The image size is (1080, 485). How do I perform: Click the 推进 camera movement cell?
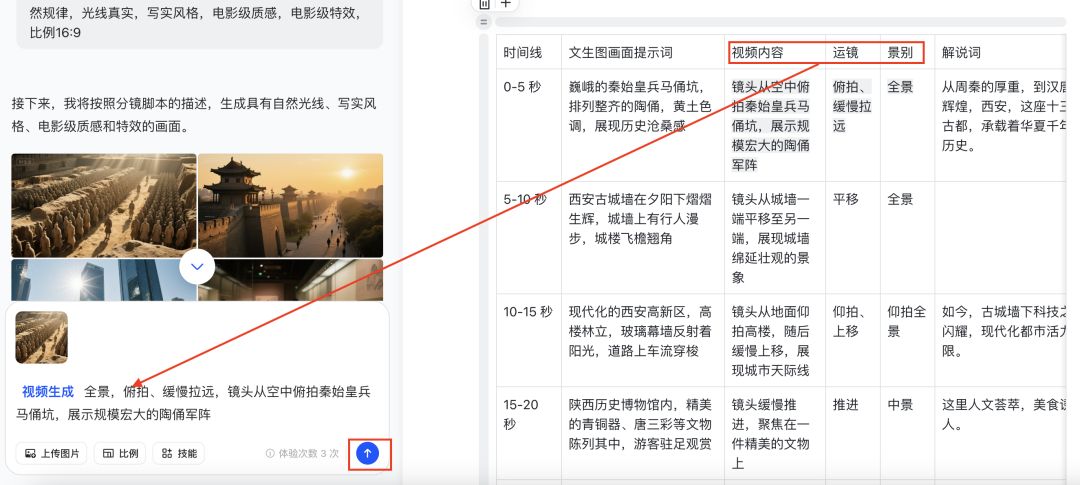(x=853, y=433)
